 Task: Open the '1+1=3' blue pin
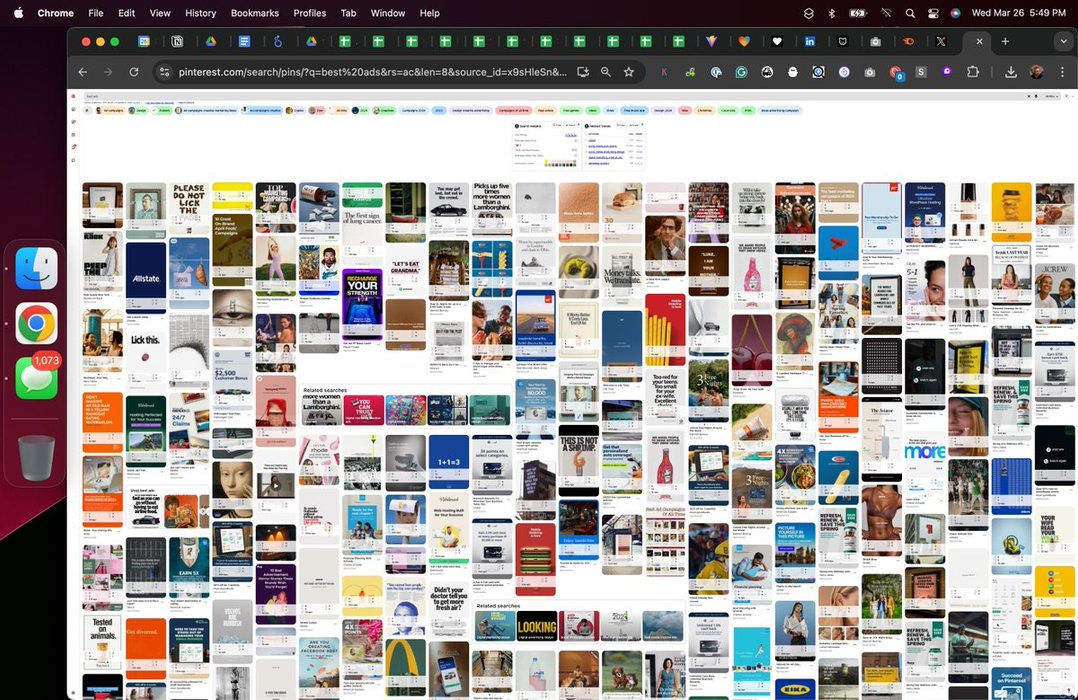pyautogui.click(x=449, y=461)
